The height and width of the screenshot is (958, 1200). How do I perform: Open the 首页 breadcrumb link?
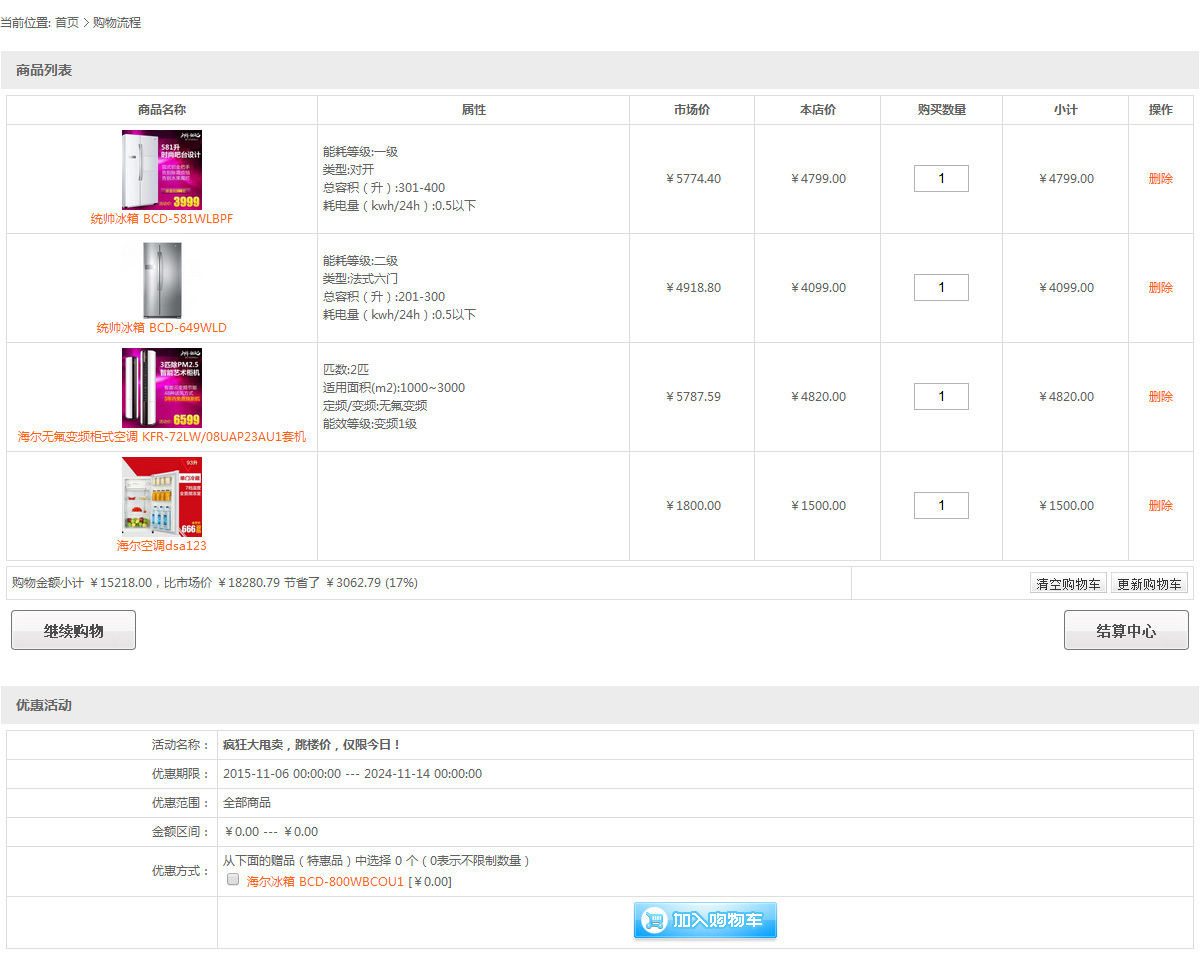67,22
